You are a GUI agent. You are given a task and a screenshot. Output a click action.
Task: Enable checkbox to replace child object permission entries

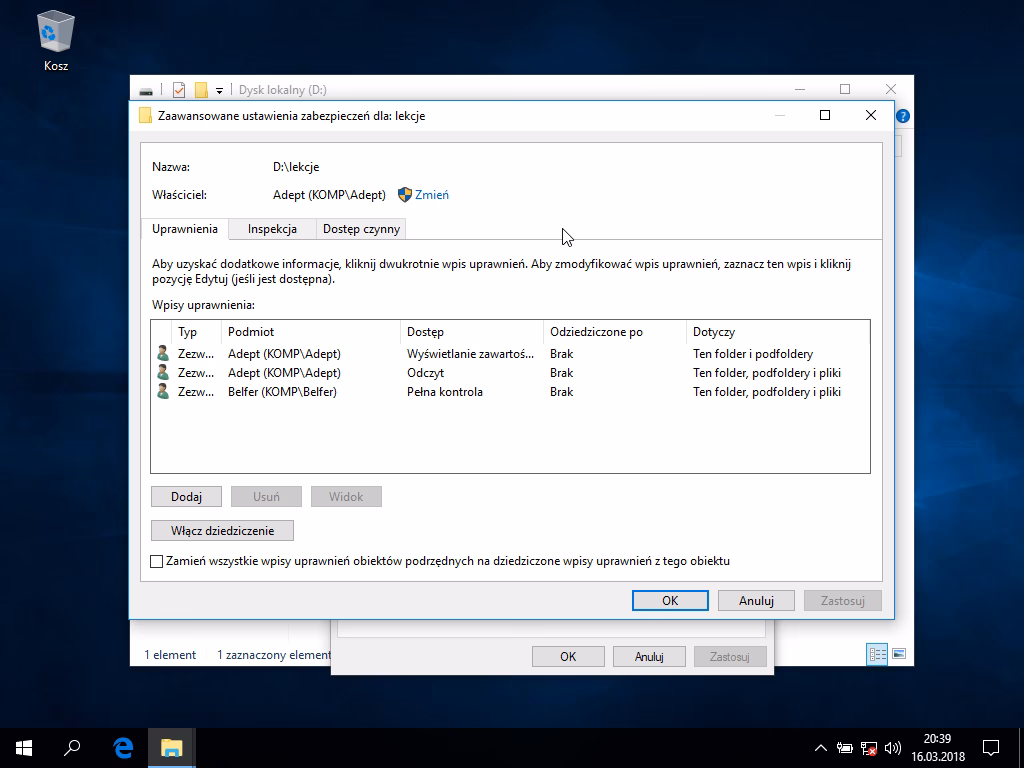click(x=157, y=561)
